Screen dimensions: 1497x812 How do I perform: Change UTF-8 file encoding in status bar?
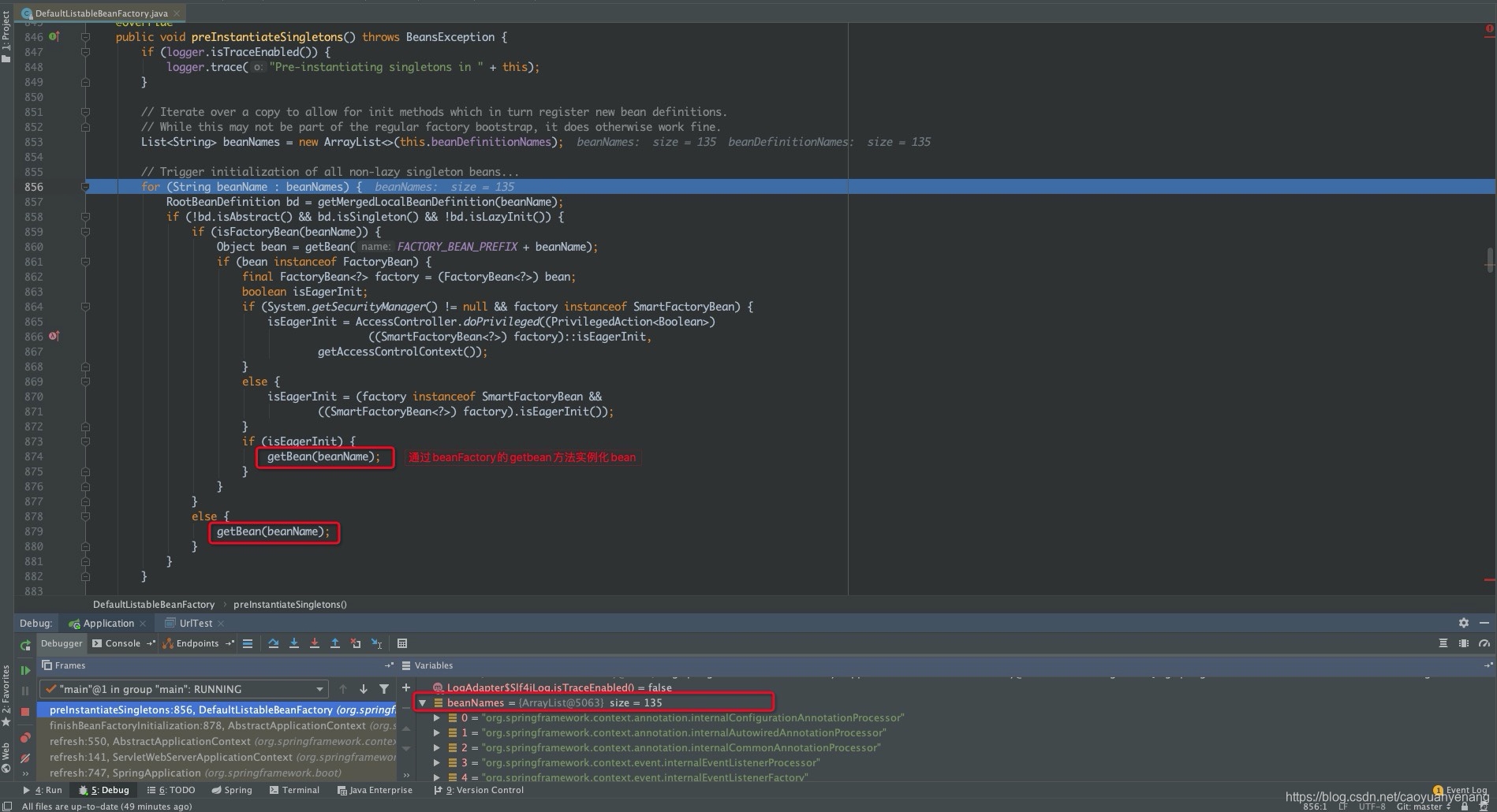click(1372, 806)
